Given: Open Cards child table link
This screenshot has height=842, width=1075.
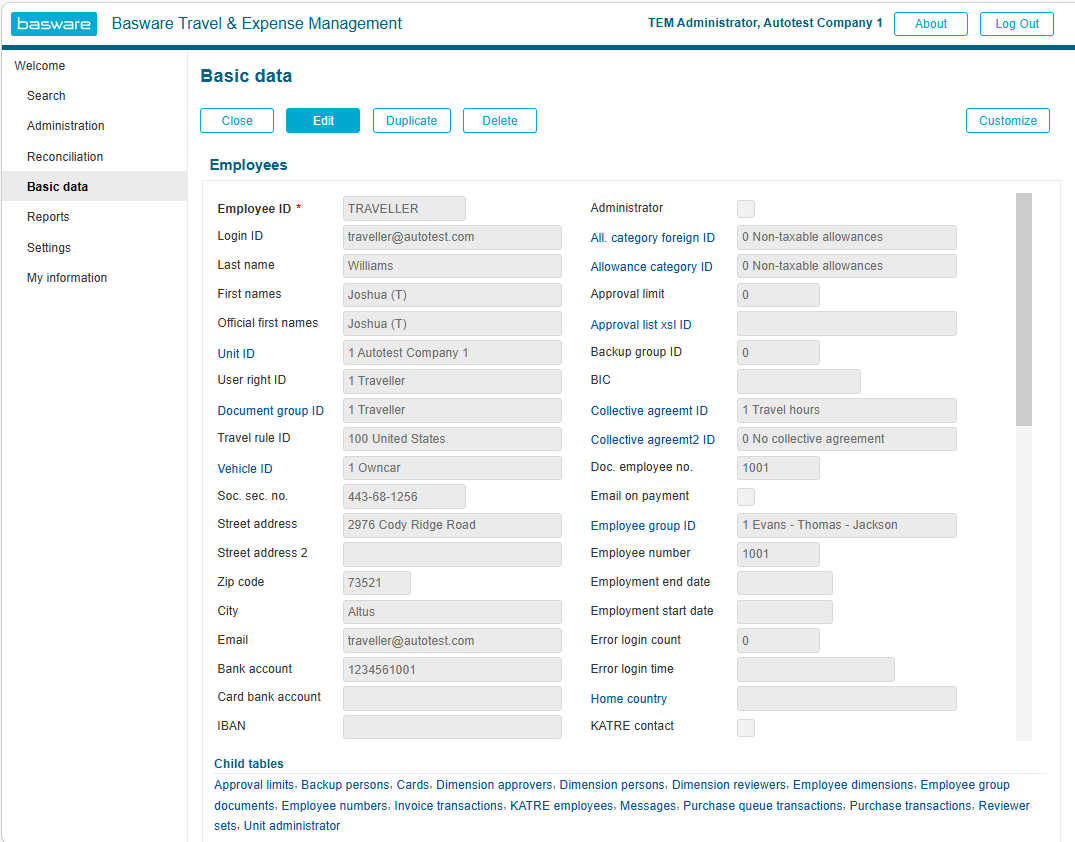Looking at the screenshot, I should coord(413,785).
